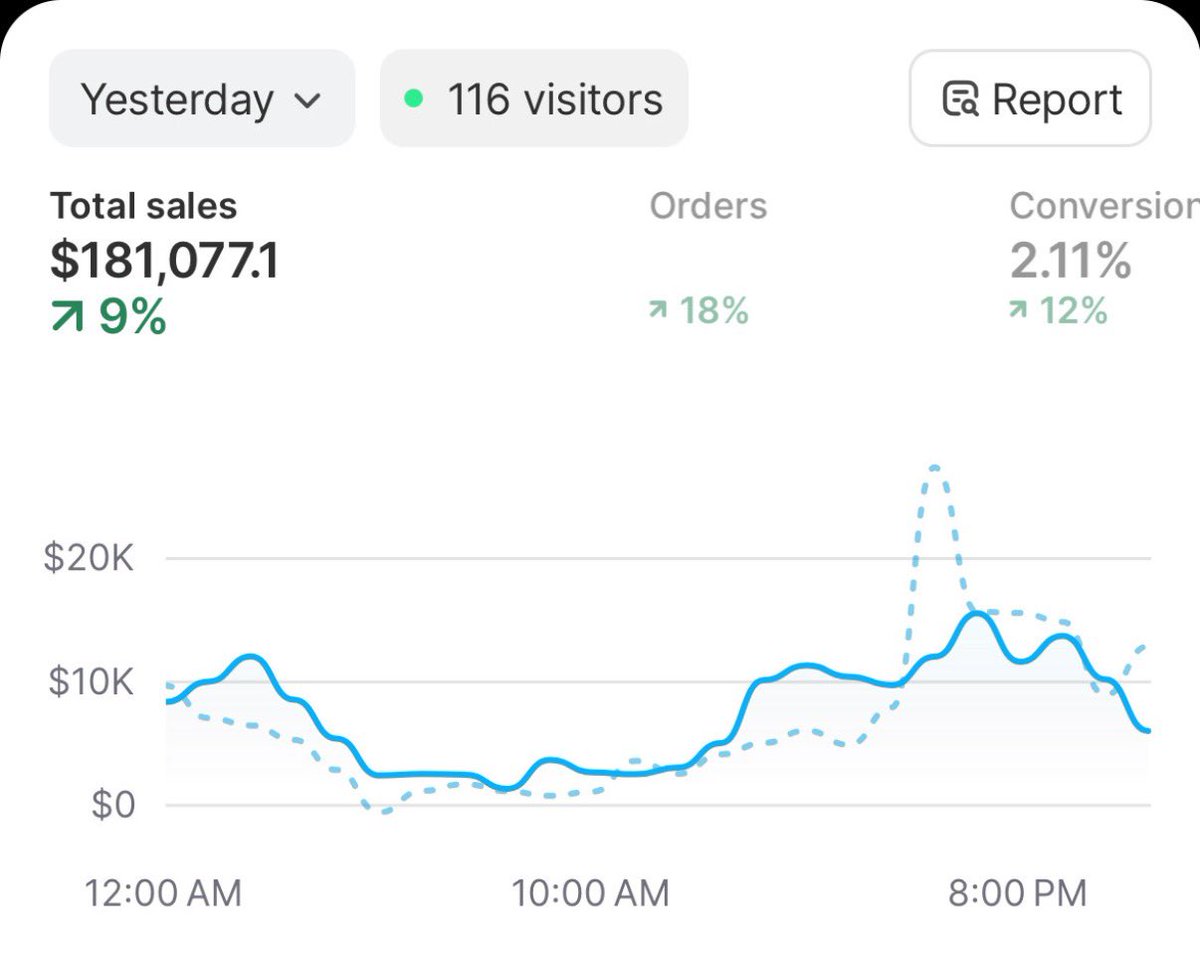This screenshot has height=956, width=1200.
Task: Click the $10K axis label
Action: (x=89, y=682)
